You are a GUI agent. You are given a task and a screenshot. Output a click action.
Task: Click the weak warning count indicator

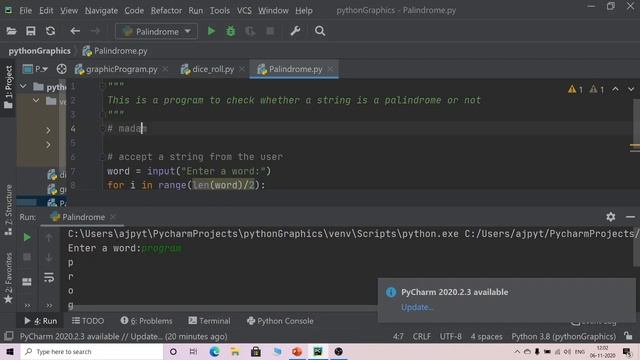tap(597, 89)
